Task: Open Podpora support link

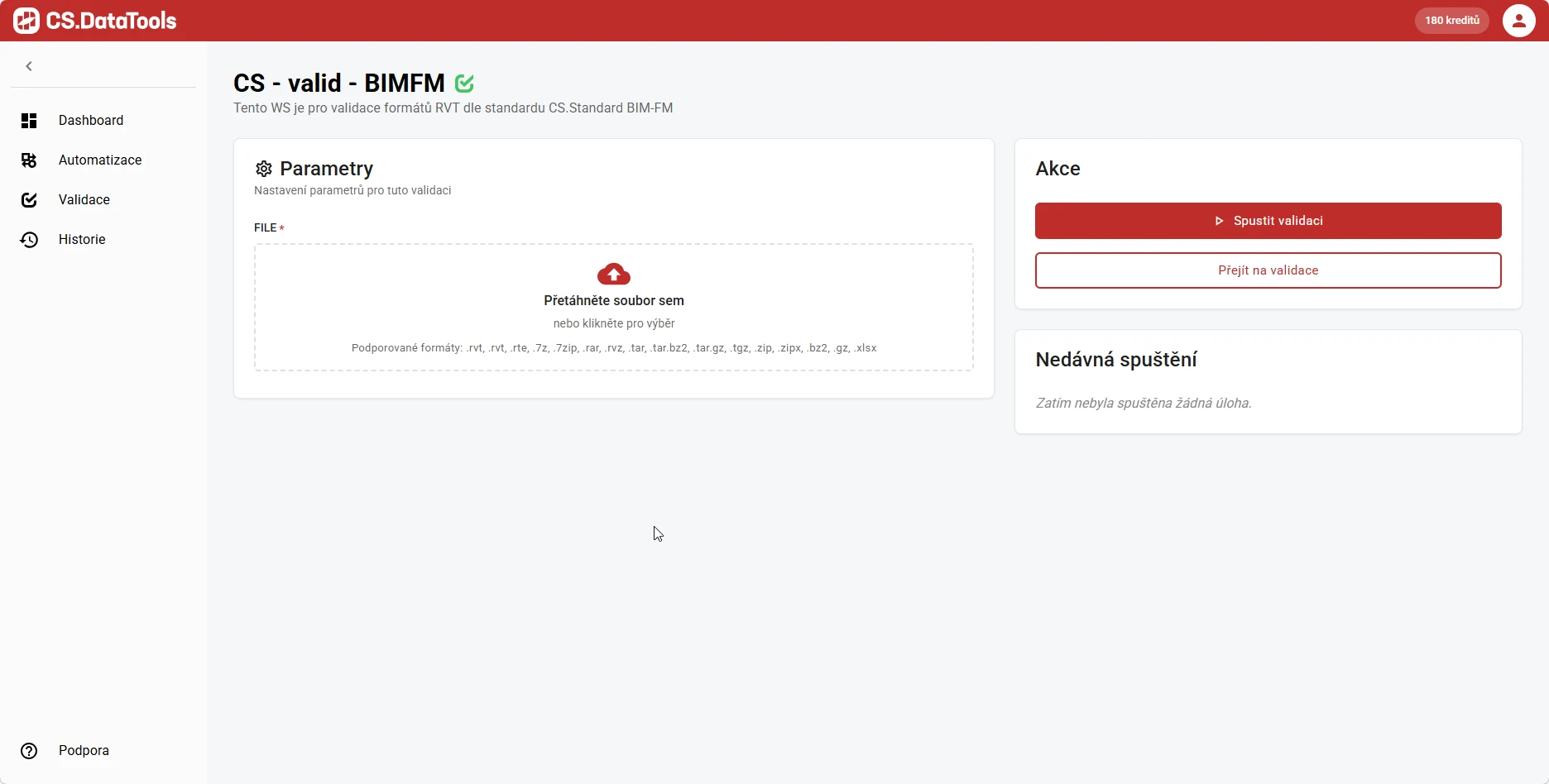Action: [x=103, y=751]
